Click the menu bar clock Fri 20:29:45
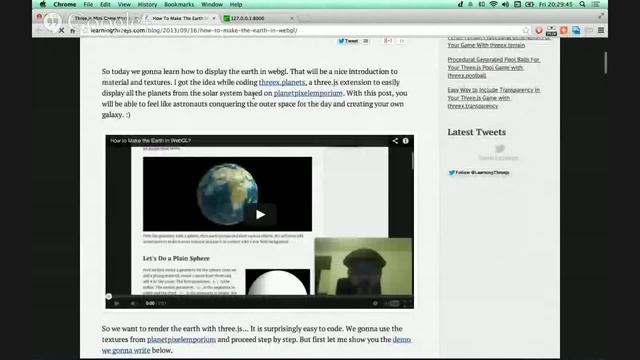The height and width of the screenshot is (360, 640). tap(555, 4)
